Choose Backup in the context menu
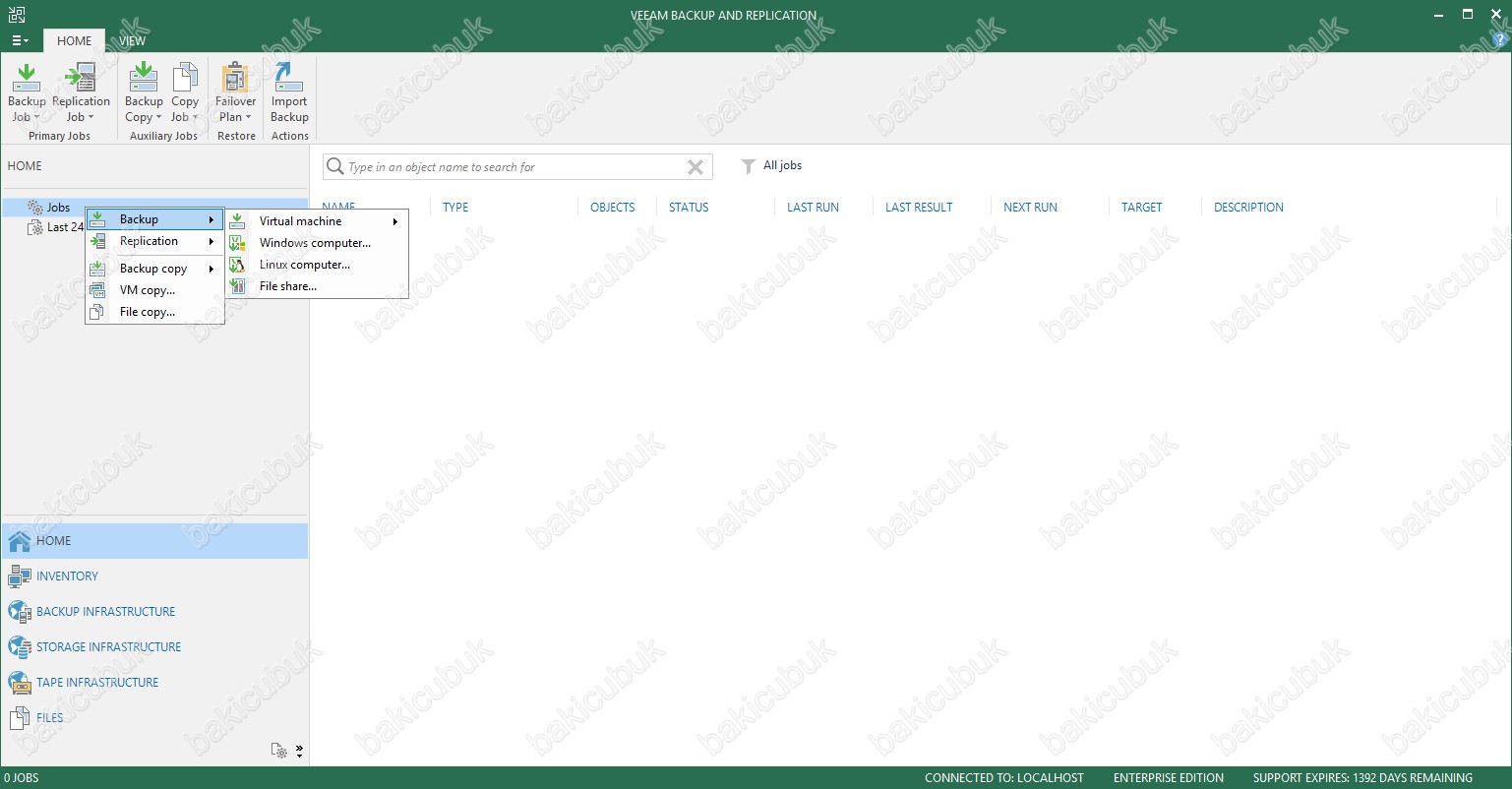The image size is (1512, 789). click(155, 219)
